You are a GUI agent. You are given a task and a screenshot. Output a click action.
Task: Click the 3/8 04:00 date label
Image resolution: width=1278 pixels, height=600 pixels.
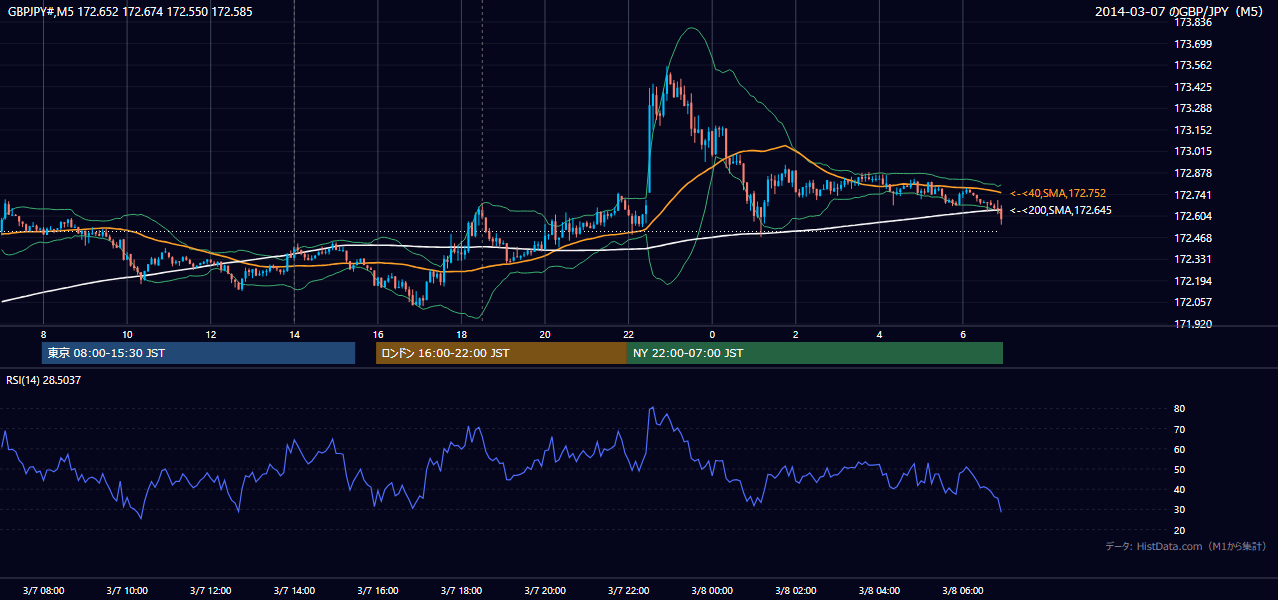point(879,591)
